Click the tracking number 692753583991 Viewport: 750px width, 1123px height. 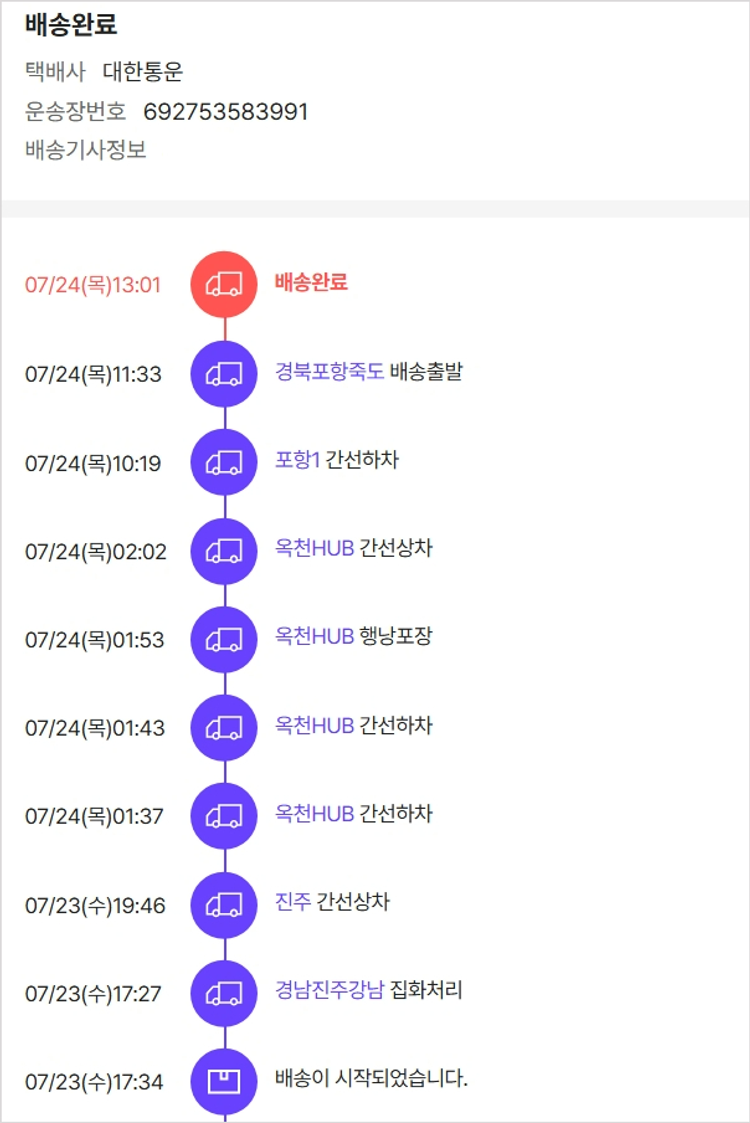(226, 112)
